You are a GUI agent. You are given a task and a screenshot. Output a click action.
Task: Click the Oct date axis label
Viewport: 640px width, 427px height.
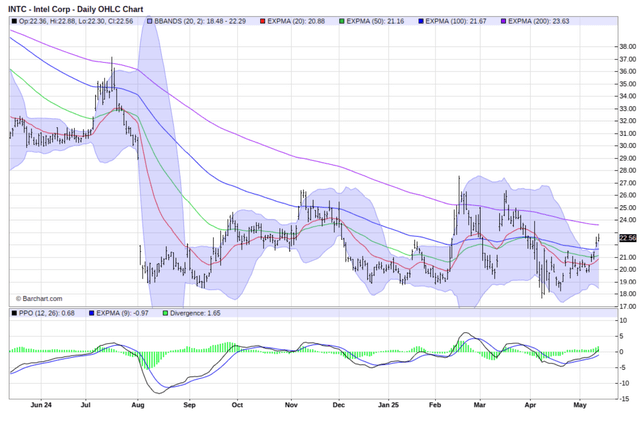pyautogui.click(x=237, y=405)
